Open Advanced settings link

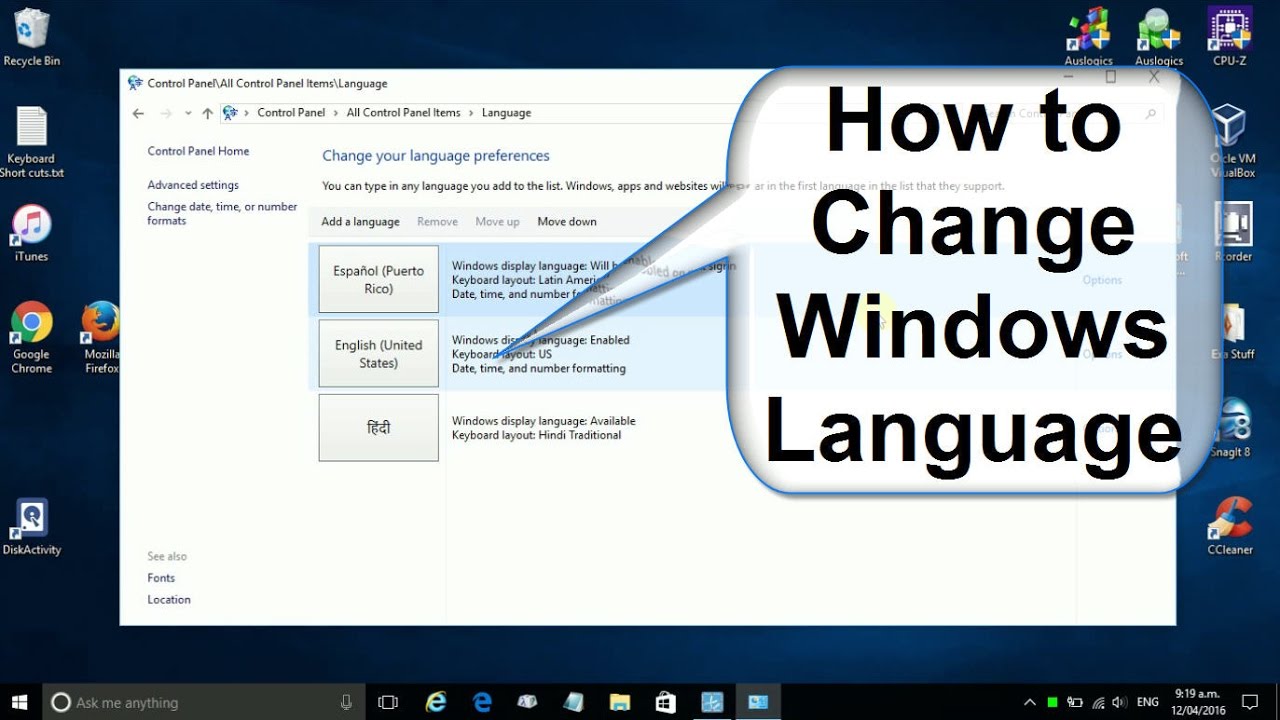(x=193, y=185)
